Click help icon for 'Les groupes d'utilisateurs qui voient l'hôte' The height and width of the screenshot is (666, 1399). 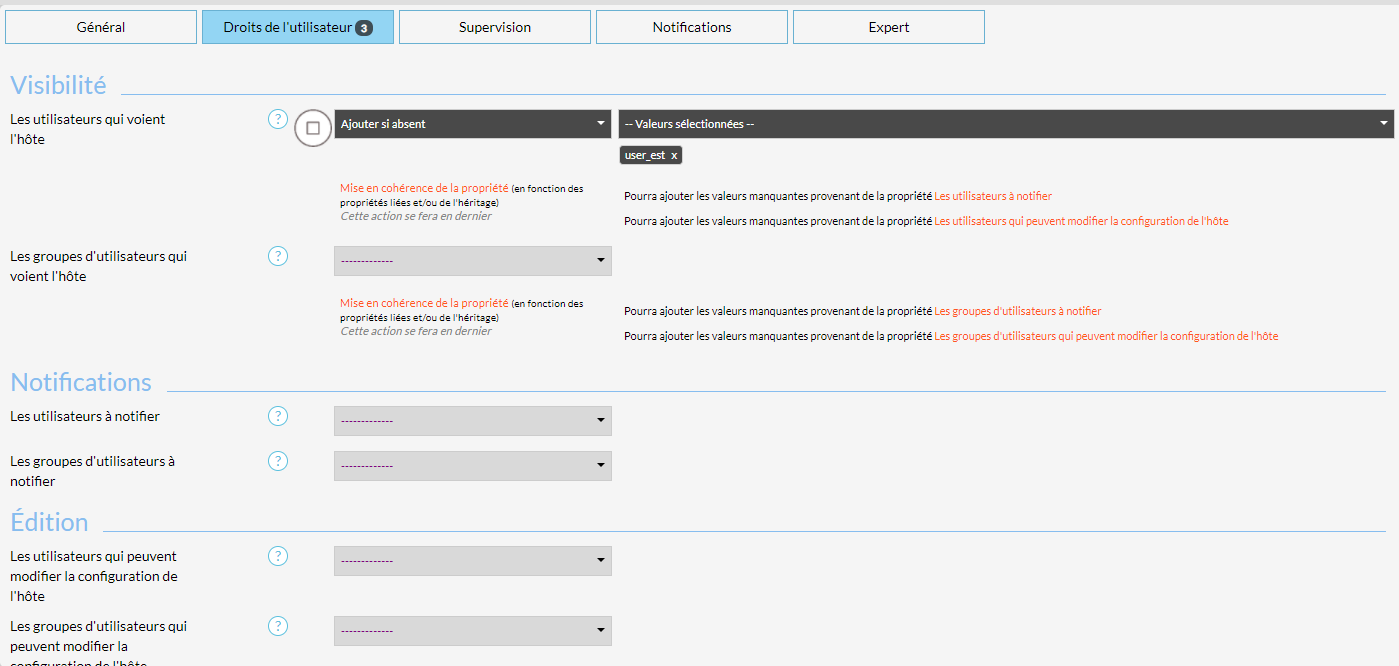click(278, 256)
